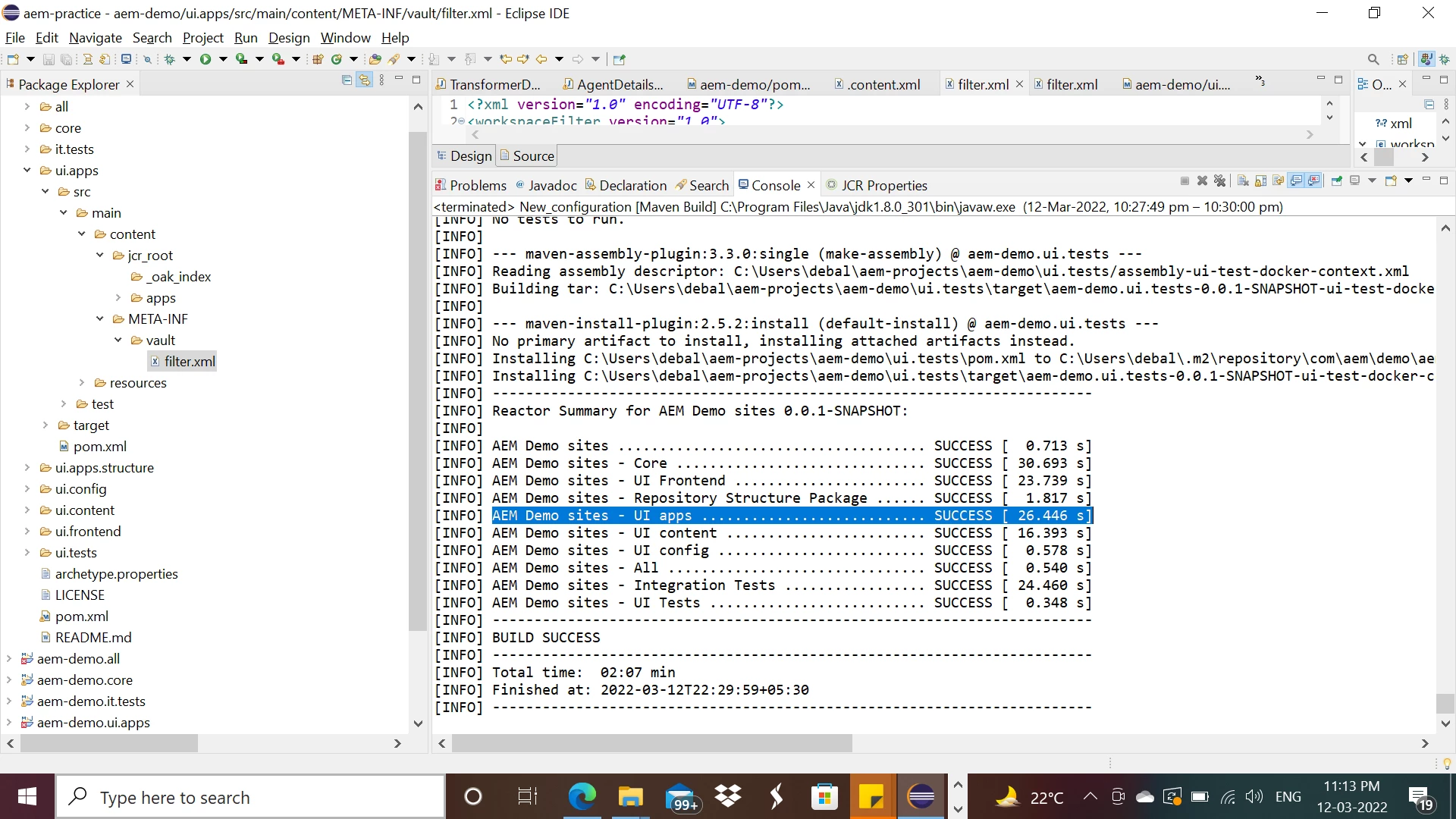Select pom.xml under ui.apps
Screen dimensions: 1456x819
coord(99,447)
